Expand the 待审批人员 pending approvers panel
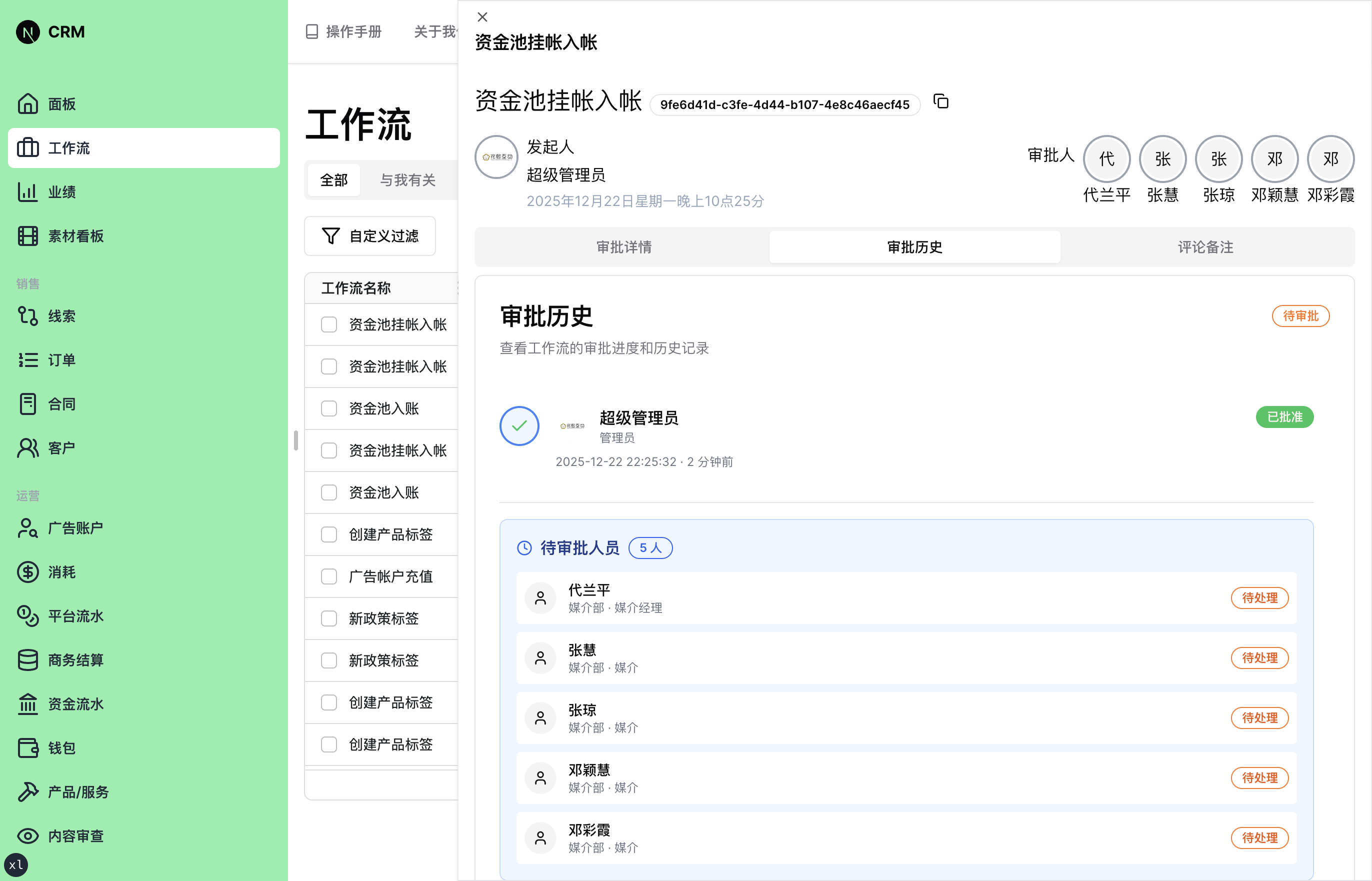Screen dimensions: 1372x881 click(x=580, y=547)
